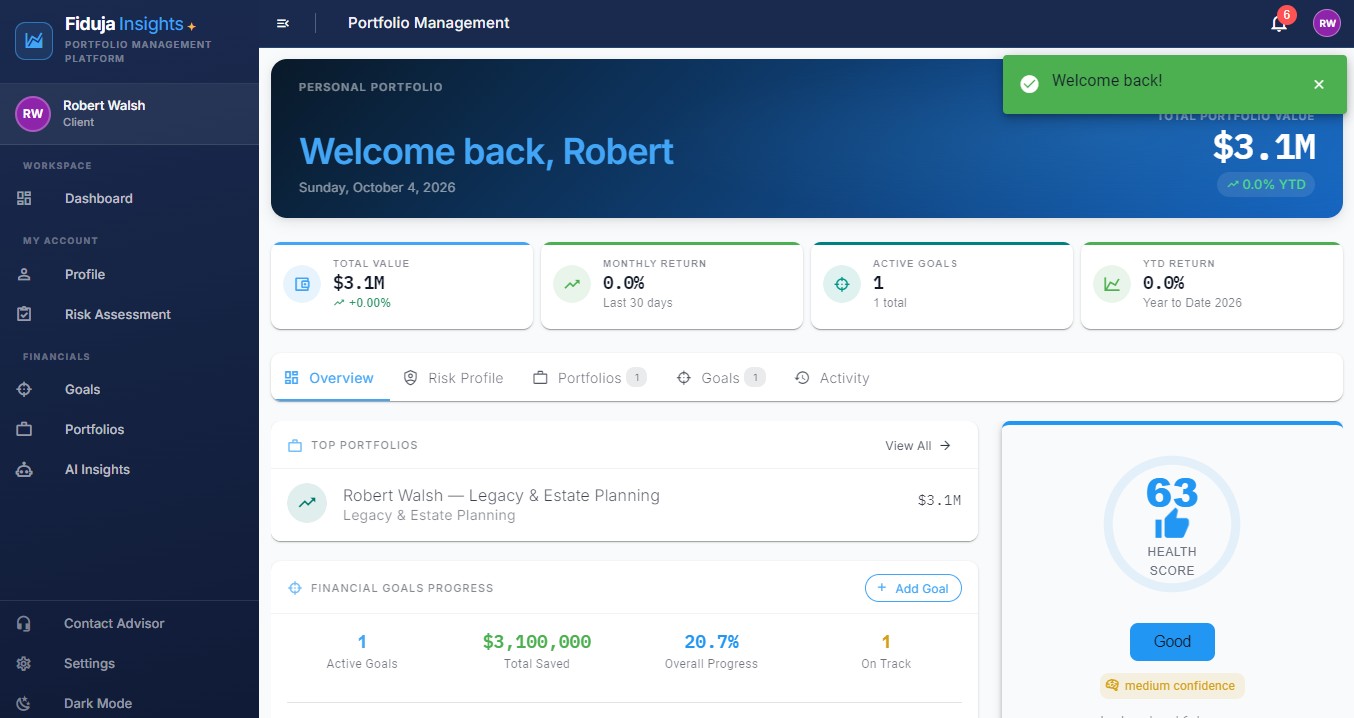
Task: Click the wallet icon in the Total Value card
Action: [302, 284]
